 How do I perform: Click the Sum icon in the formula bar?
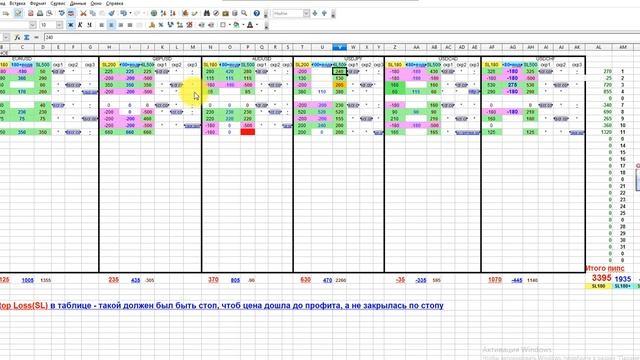coord(27,37)
